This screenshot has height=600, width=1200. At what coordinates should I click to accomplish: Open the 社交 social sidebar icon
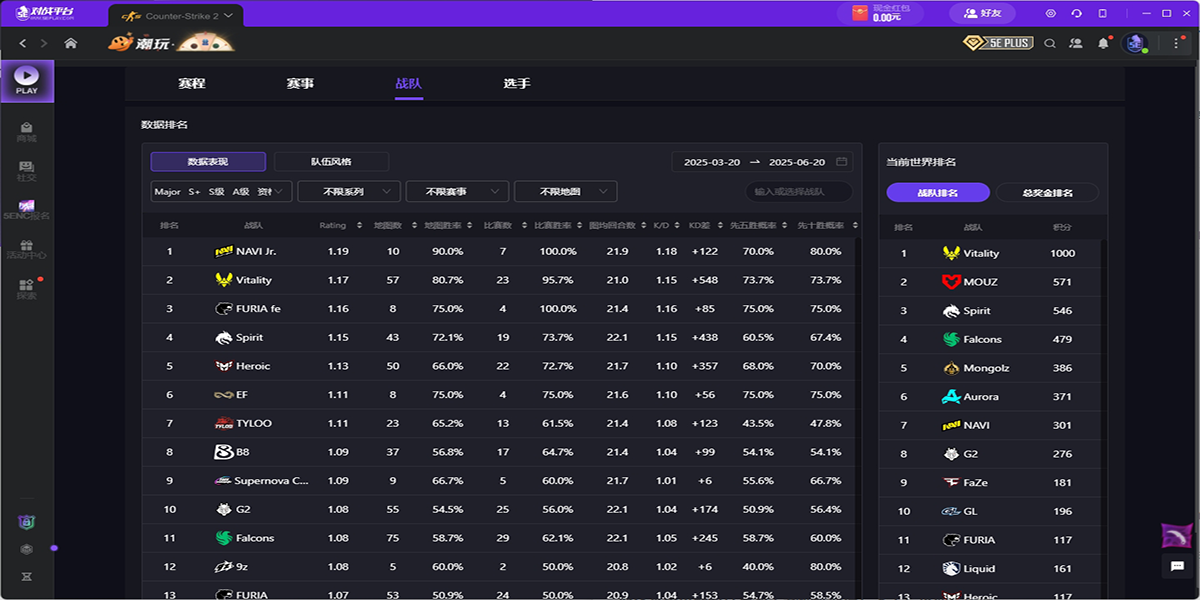click(x=27, y=171)
